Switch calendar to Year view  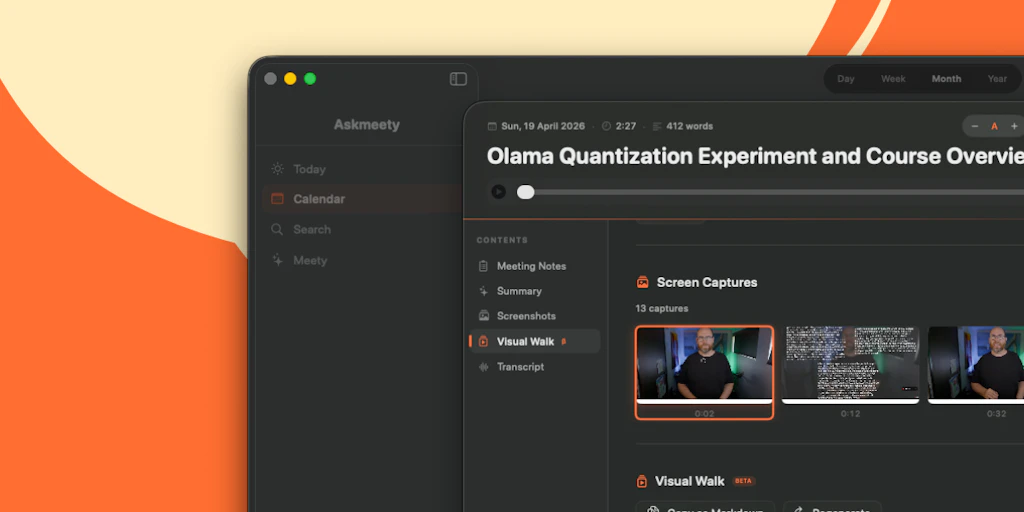click(997, 78)
